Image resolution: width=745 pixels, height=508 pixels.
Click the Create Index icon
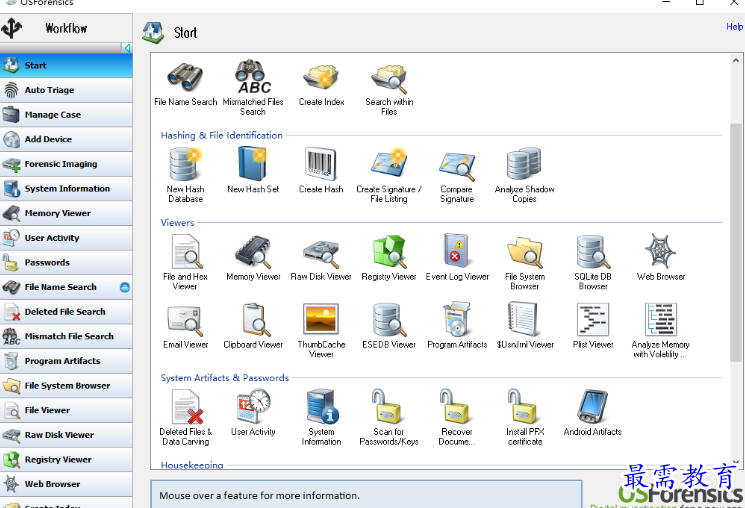tap(321, 77)
